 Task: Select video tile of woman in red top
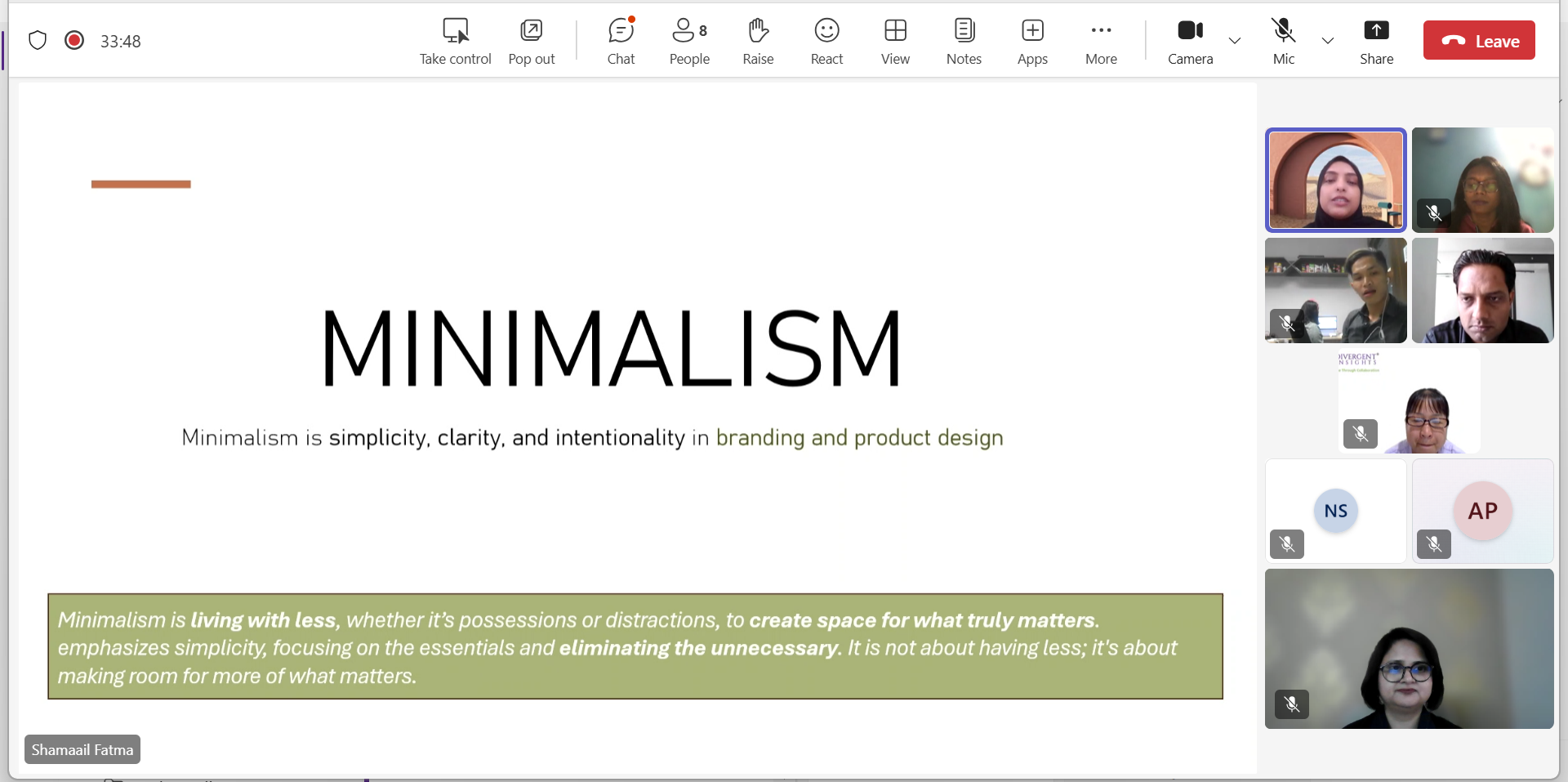coord(1482,180)
